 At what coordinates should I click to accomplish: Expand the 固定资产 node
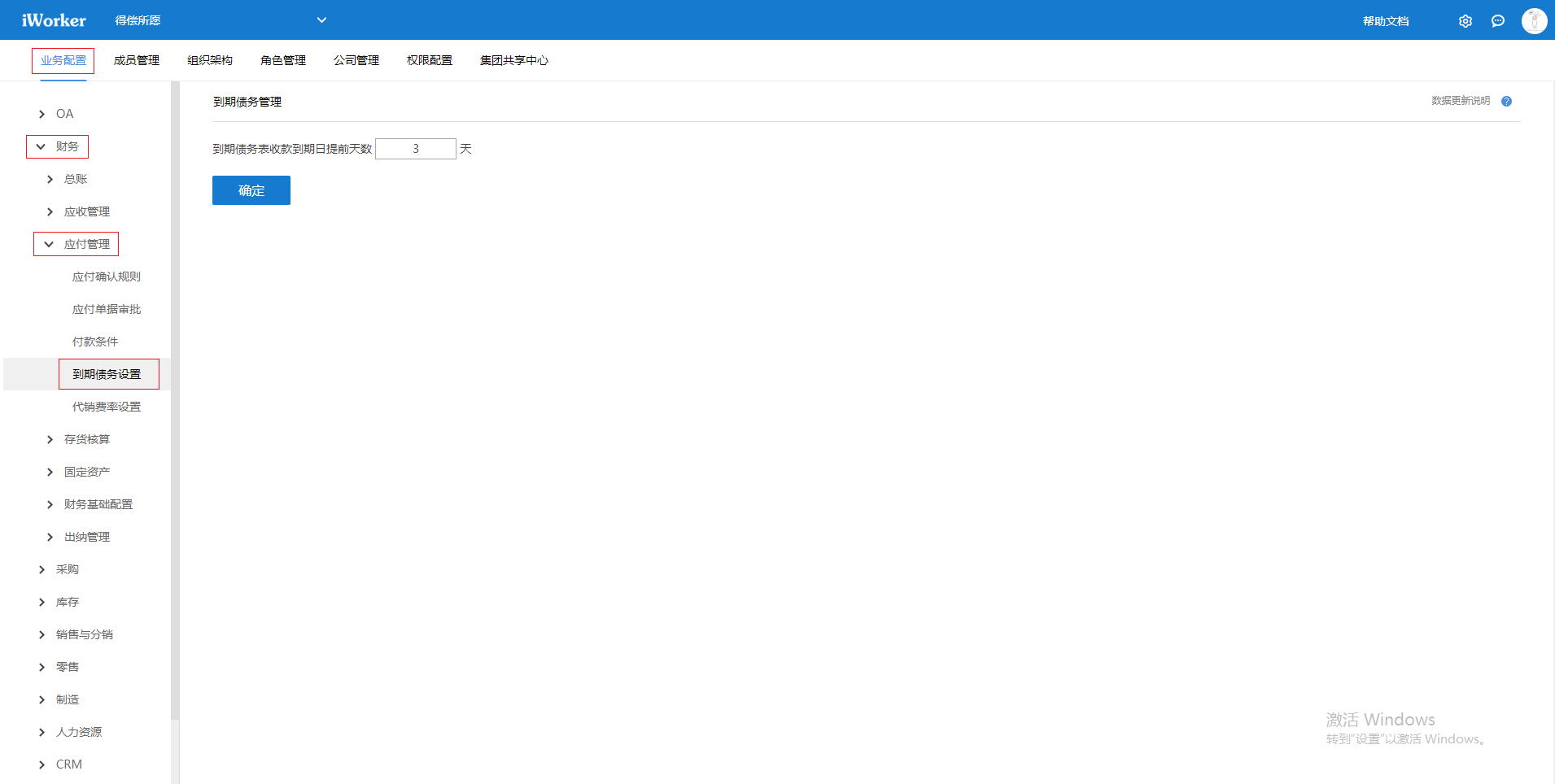point(50,472)
